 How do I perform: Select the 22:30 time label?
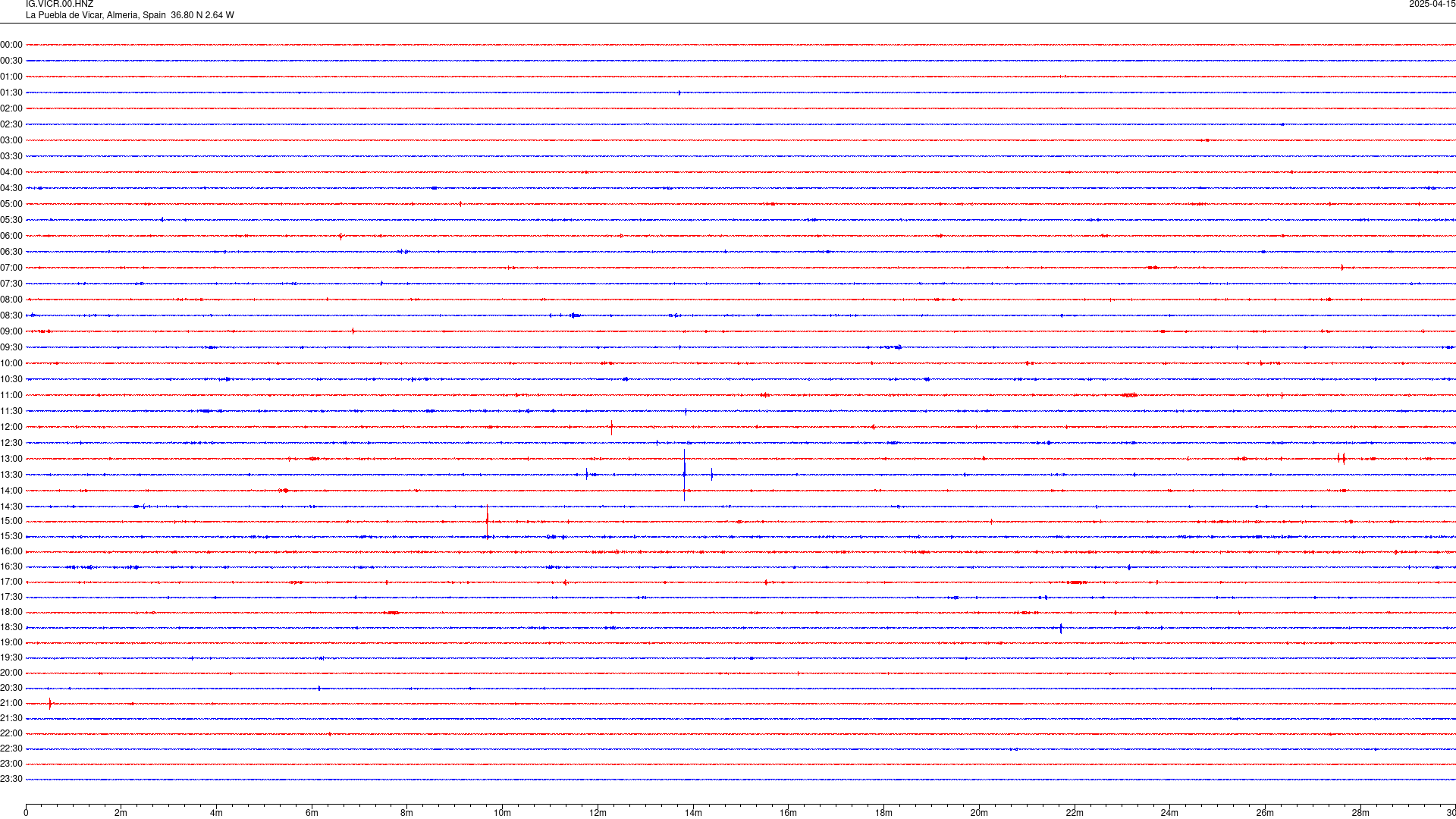click(11, 748)
